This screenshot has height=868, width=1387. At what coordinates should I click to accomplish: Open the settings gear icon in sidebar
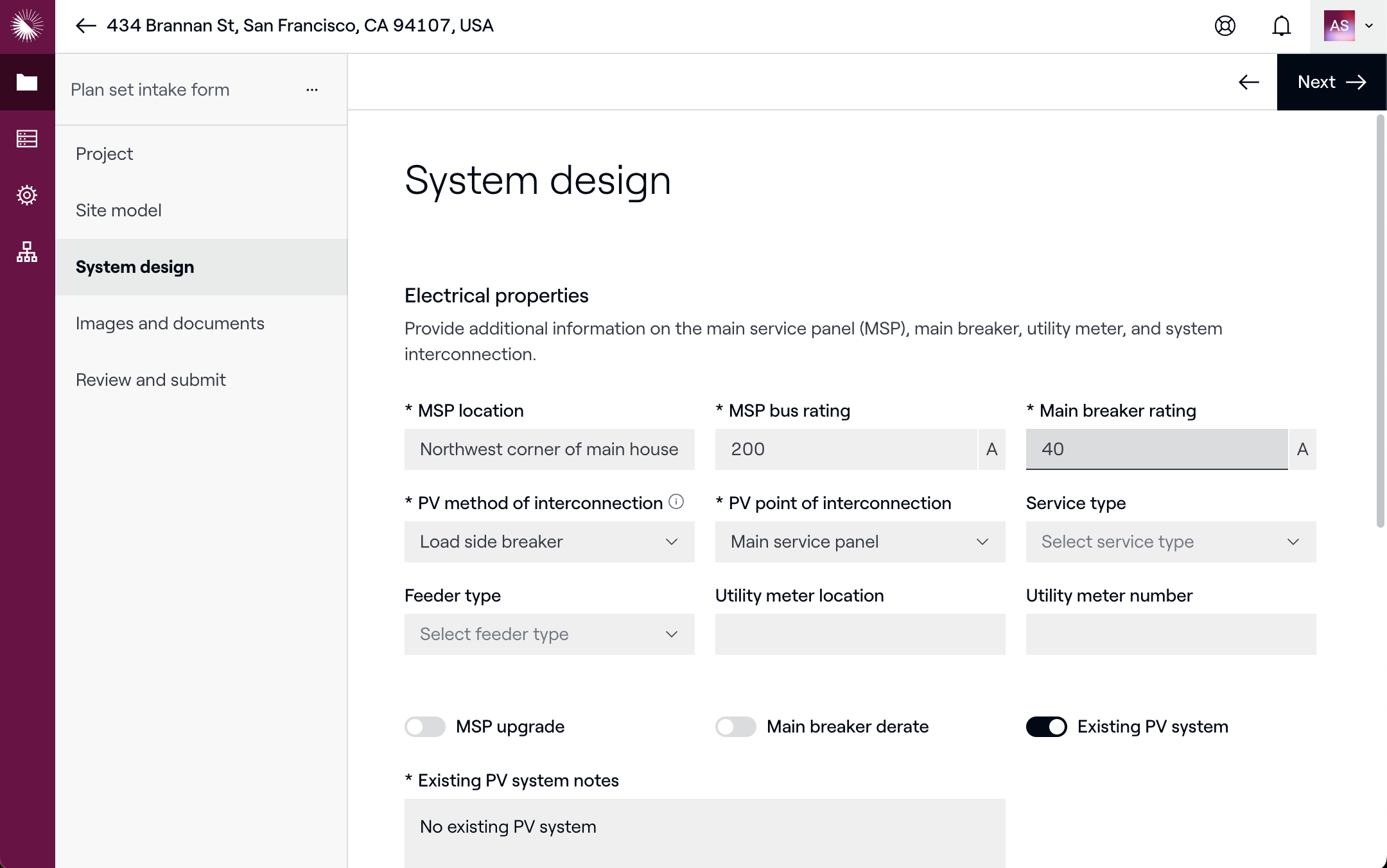point(27,195)
